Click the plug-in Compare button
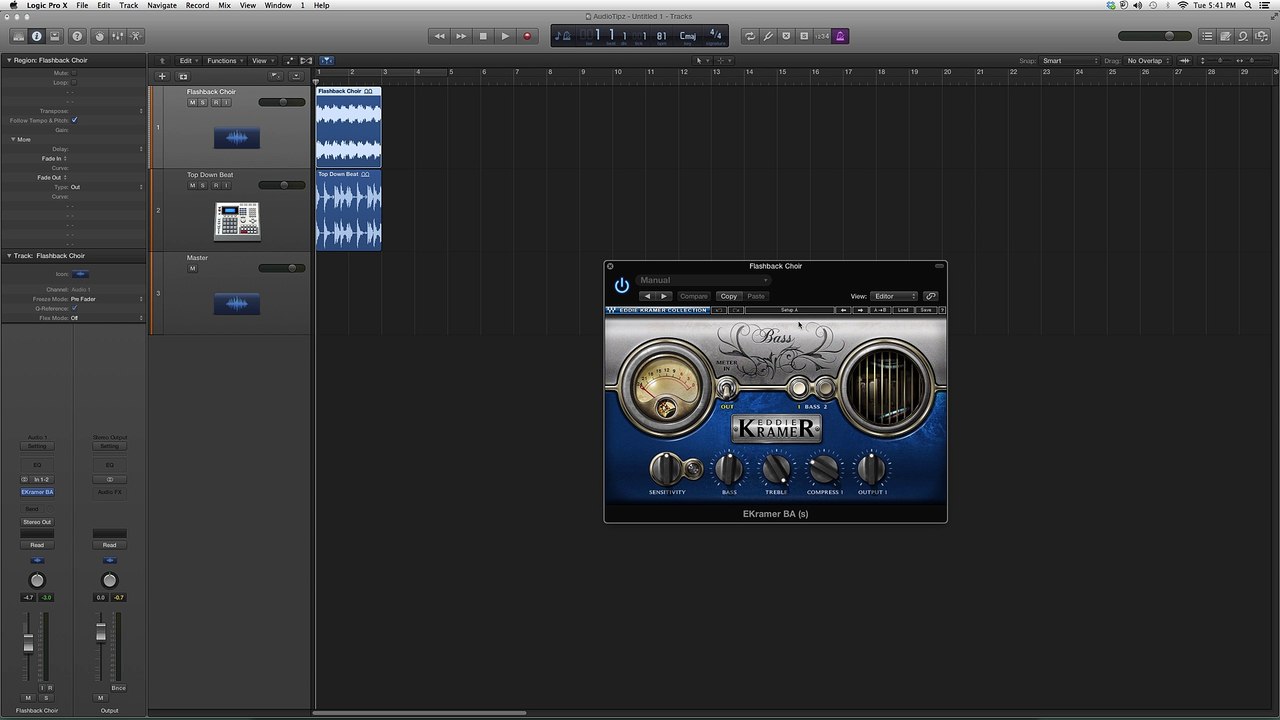Viewport: 1280px width, 720px height. (694, 296)
